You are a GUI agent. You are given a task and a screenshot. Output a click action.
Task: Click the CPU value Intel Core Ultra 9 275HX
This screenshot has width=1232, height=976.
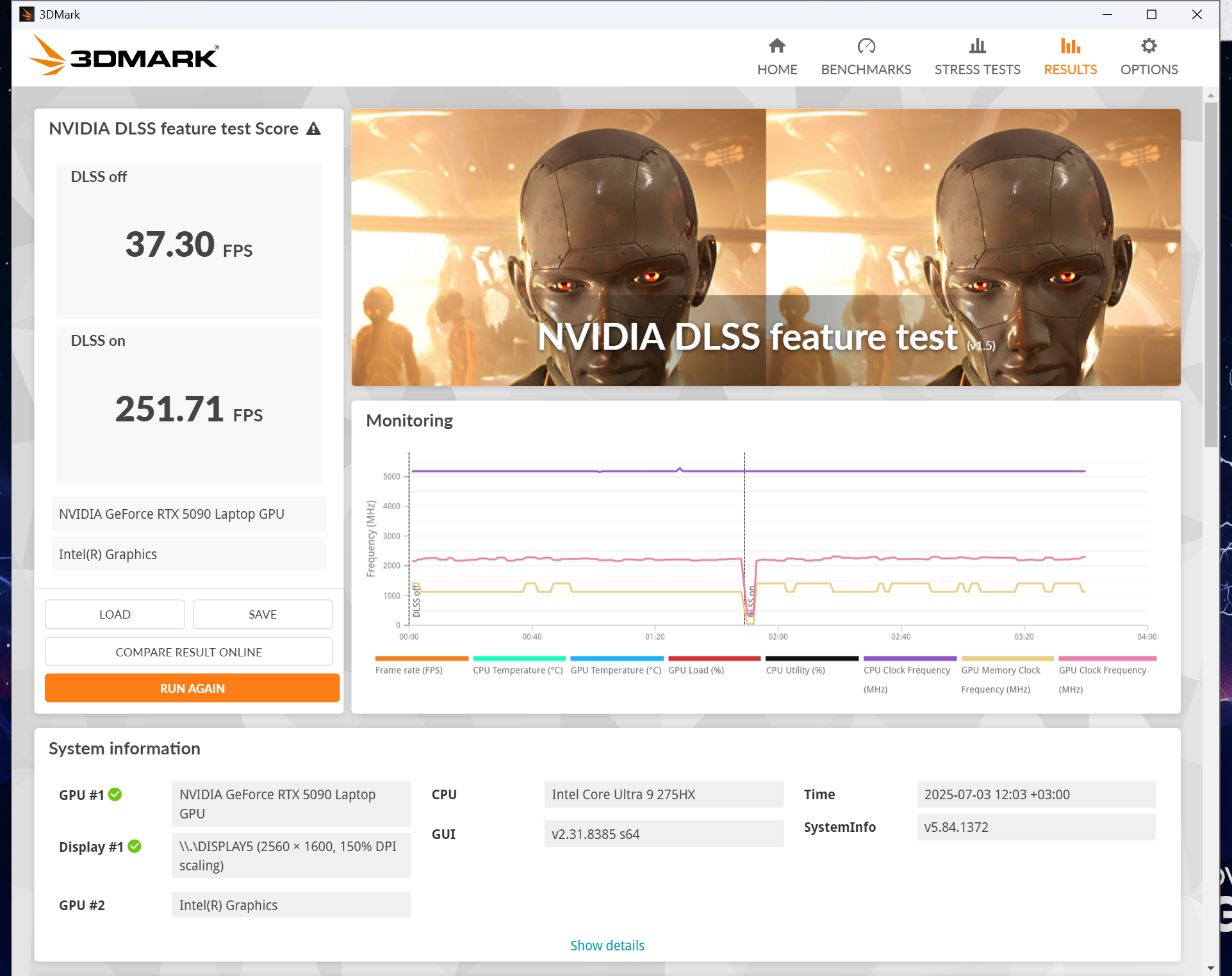[664, 794]
